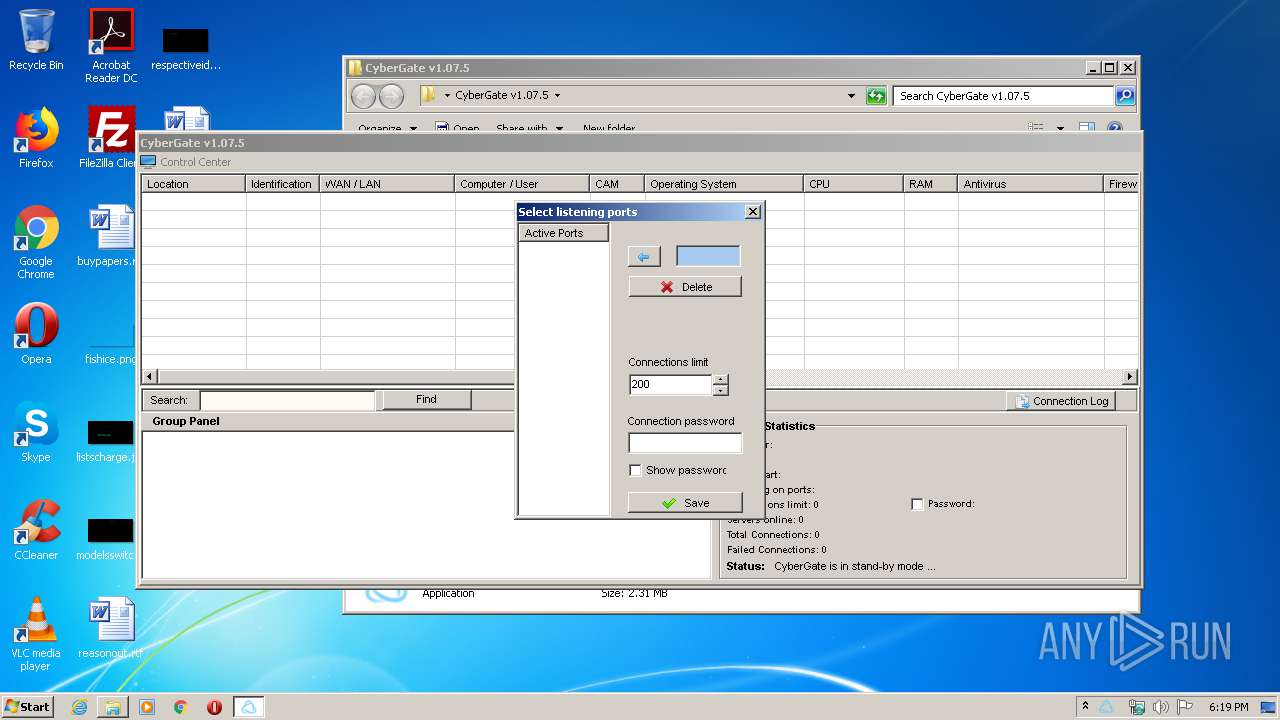Click the CyberGate Search input field
Screen dimensions: 1280x720
pos(287,400)
